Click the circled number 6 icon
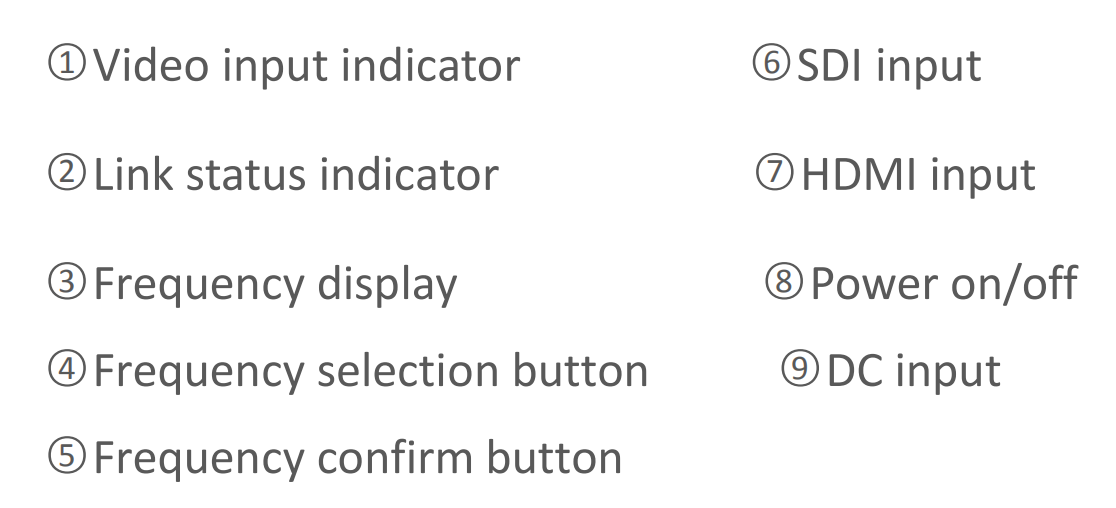This screenshot has width=1116, height=508. 772,63
